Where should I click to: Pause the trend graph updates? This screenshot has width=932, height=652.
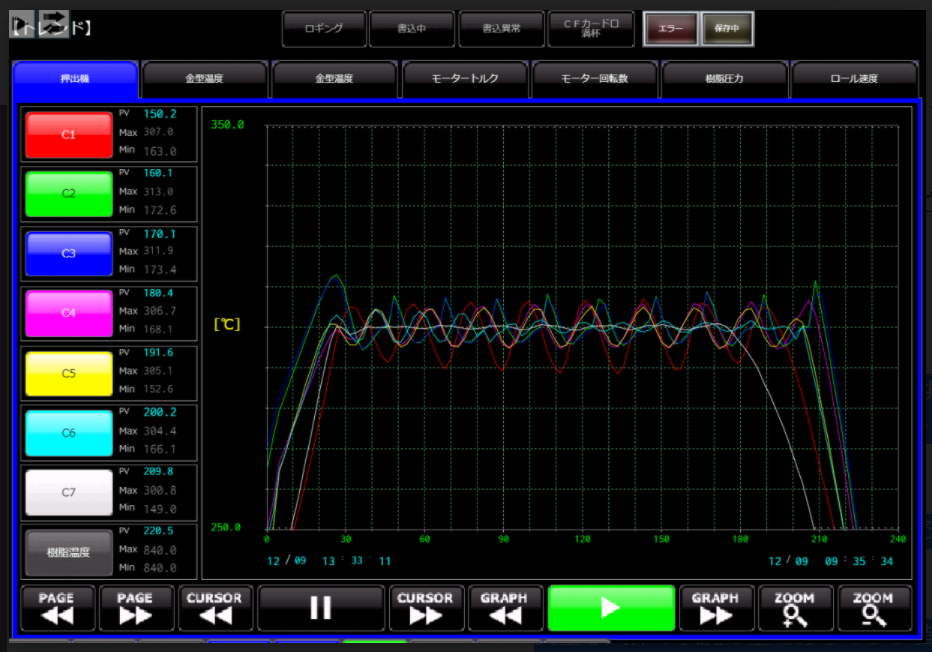(x=321, y=608)
